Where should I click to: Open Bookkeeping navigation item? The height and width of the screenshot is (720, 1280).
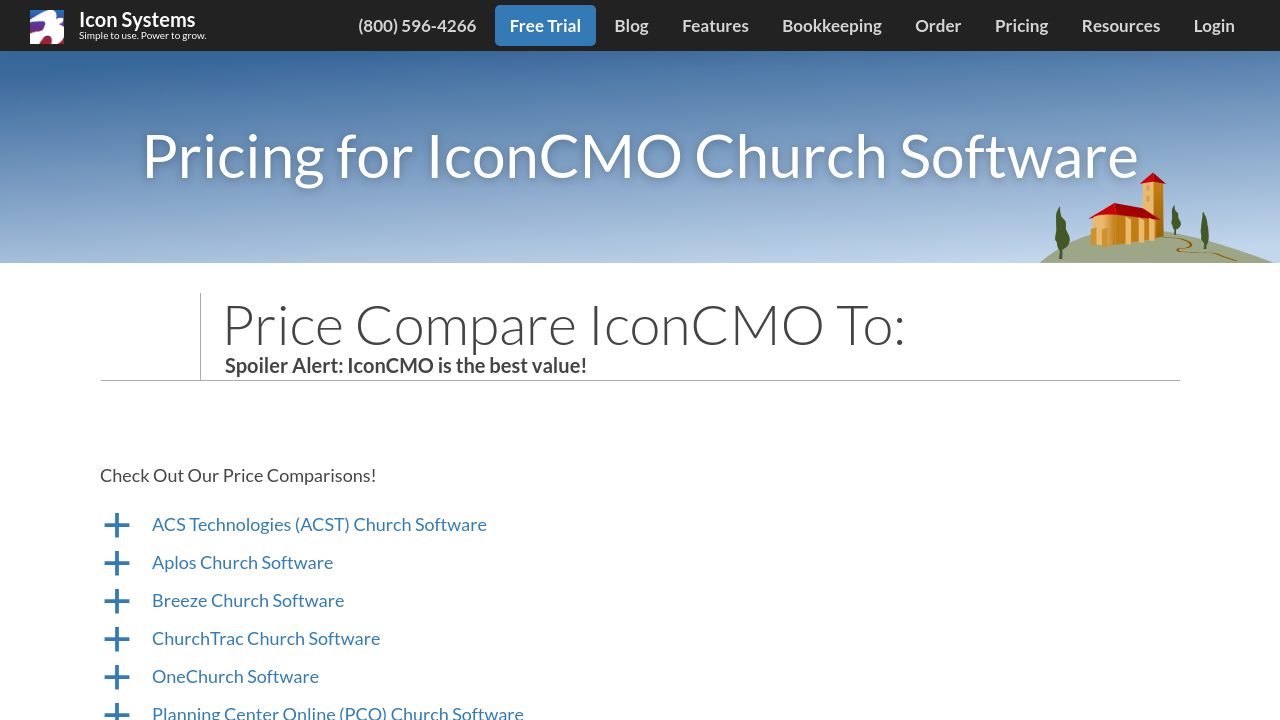[x=831, y=26]
